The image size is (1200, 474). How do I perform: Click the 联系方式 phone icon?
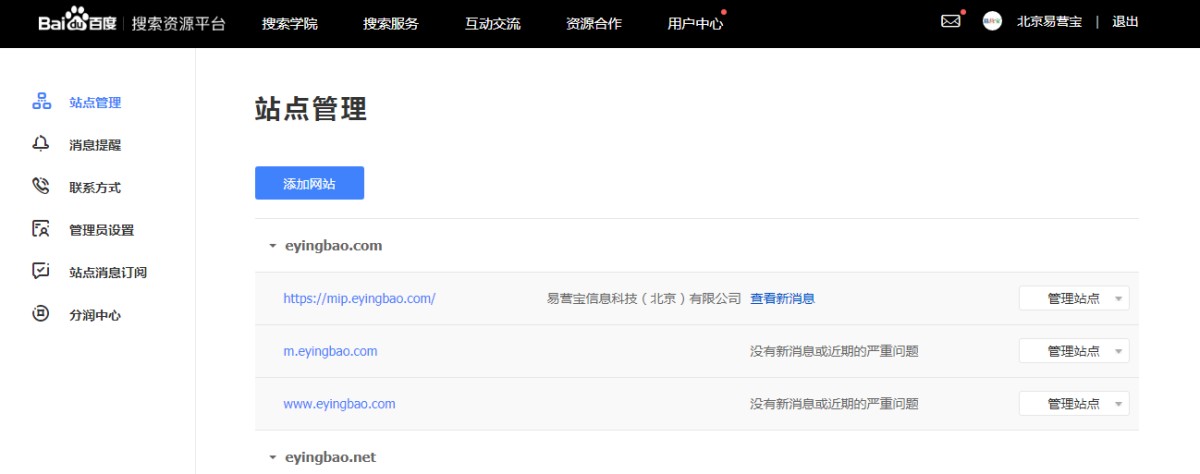[x=41, y=187]
